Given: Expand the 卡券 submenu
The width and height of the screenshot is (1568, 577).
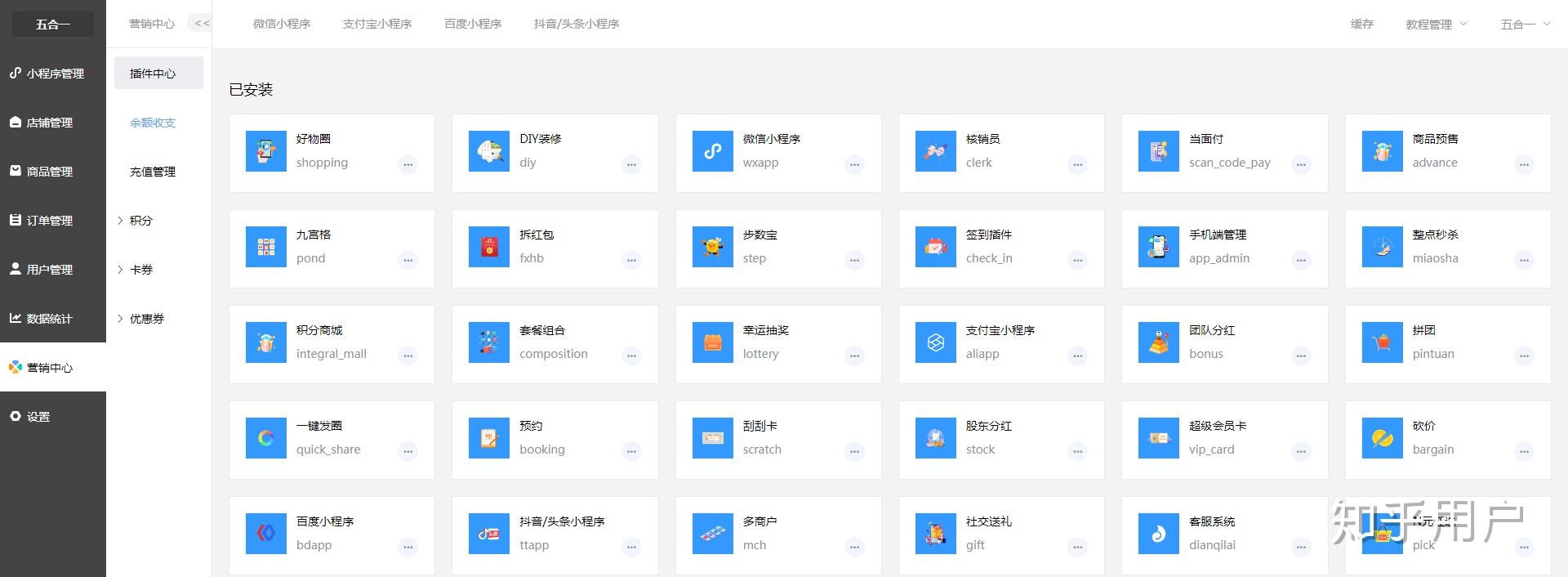Looking at the screenshot, I should (x=158, y=270).
